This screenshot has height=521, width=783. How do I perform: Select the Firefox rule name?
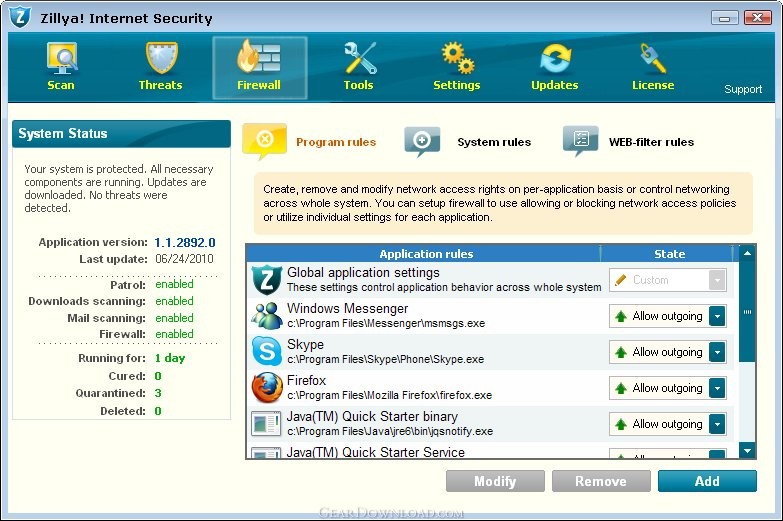[x=306, y=381]
